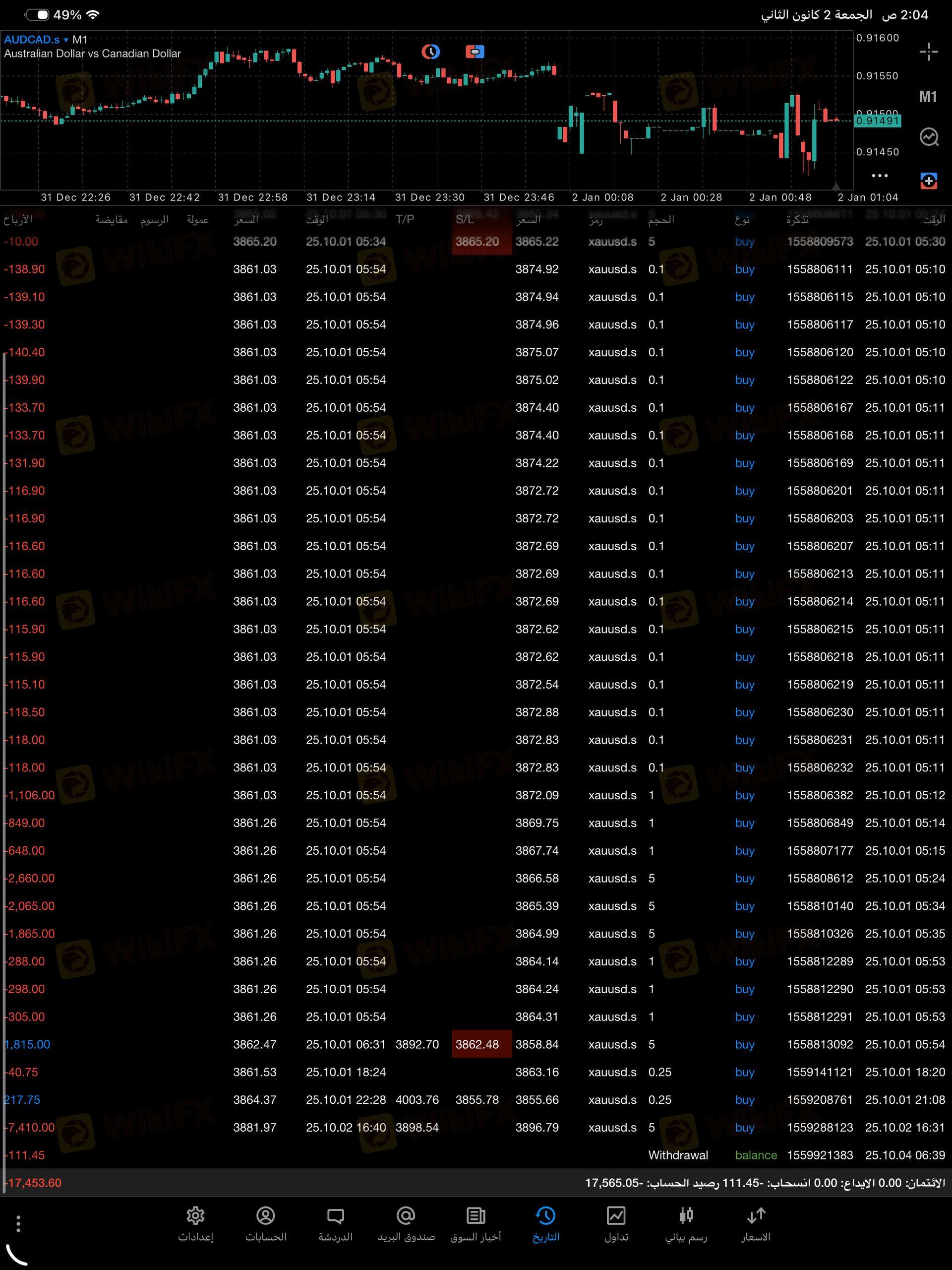Tap the crosshair tool icon

929,52
